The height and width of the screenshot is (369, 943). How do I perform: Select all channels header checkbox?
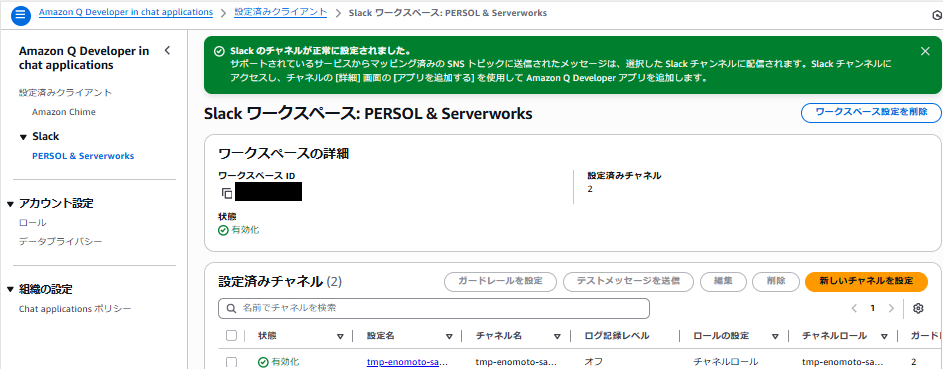pyautogui.click(x=232, y=335)
